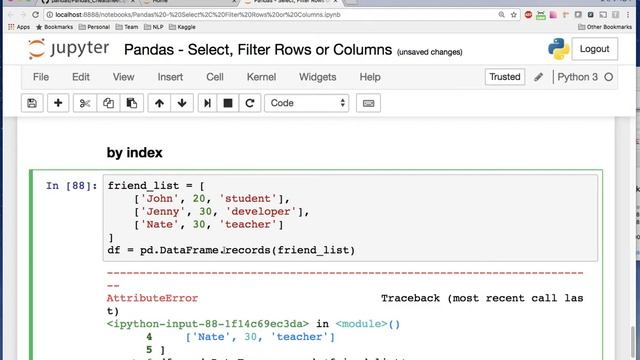Click the Trusted notebook button
640x360 pixels.
click(505, 77)
